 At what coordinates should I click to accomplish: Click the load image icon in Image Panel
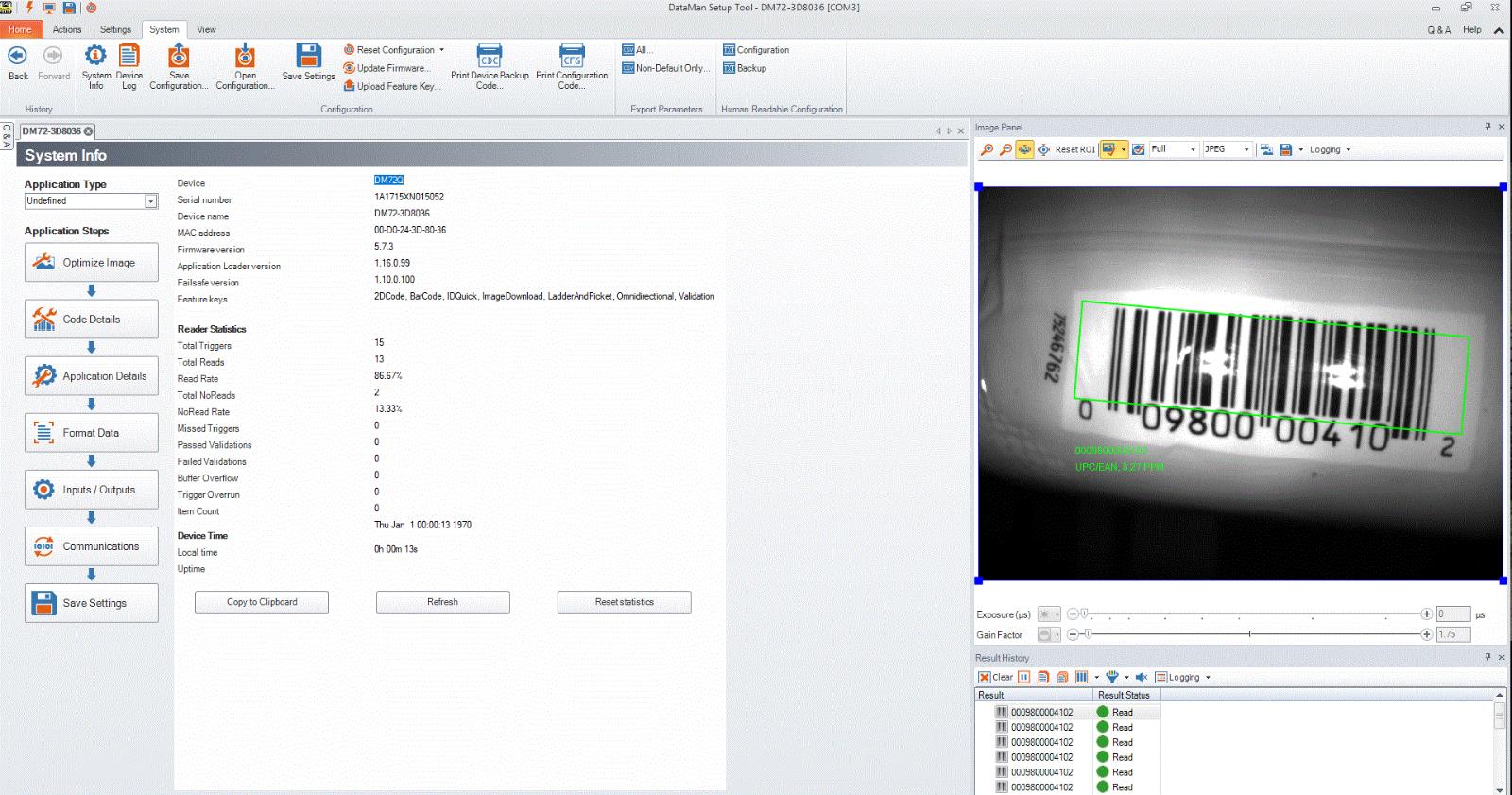(1266, 149)
